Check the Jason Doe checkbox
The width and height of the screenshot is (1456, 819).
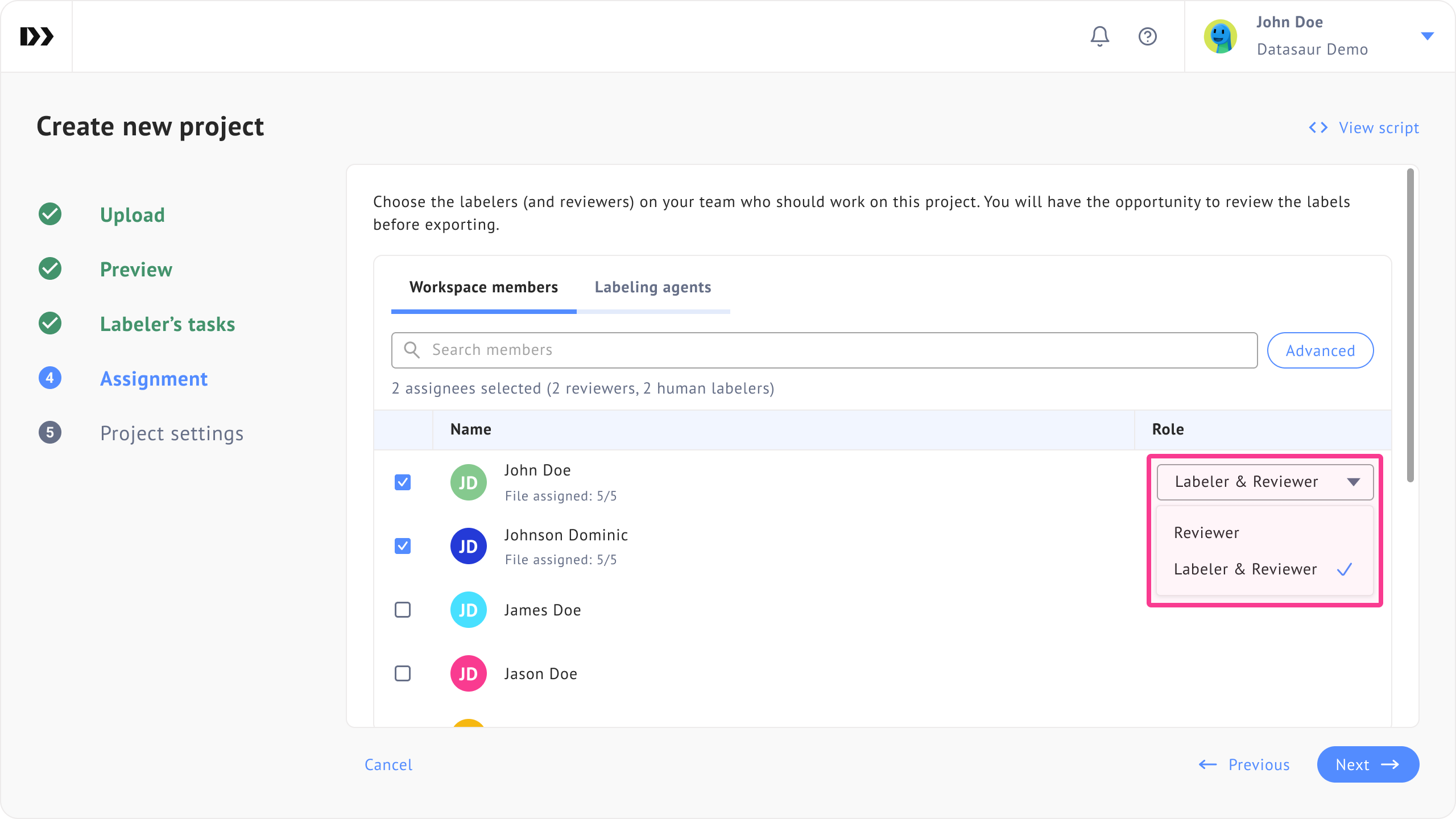tap(403, 673)
